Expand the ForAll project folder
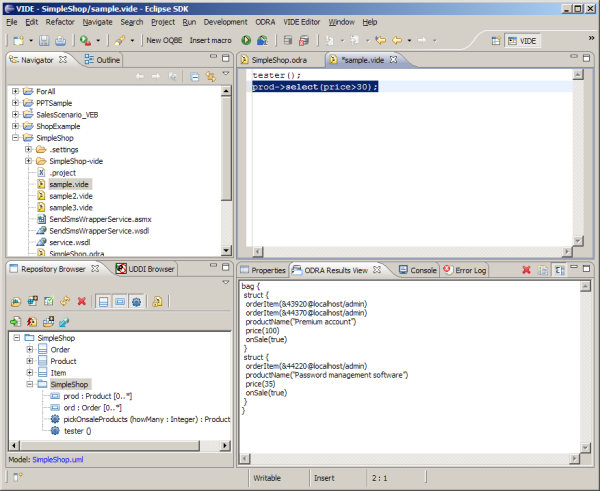Viewport: 600px width, 491px height. pos(15,91)
